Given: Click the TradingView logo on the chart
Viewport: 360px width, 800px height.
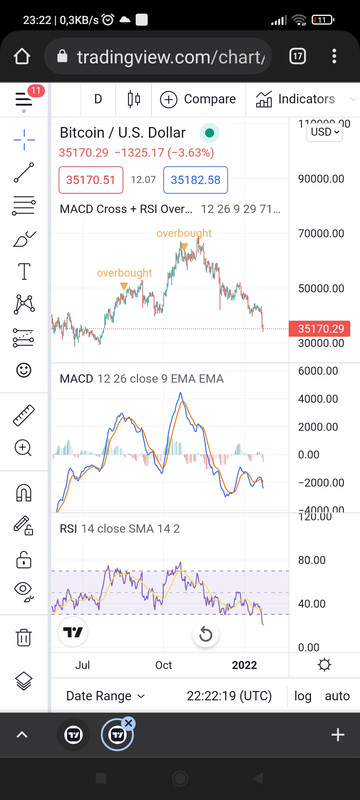Looking at the screenshot, I should [x=73, y=633].
